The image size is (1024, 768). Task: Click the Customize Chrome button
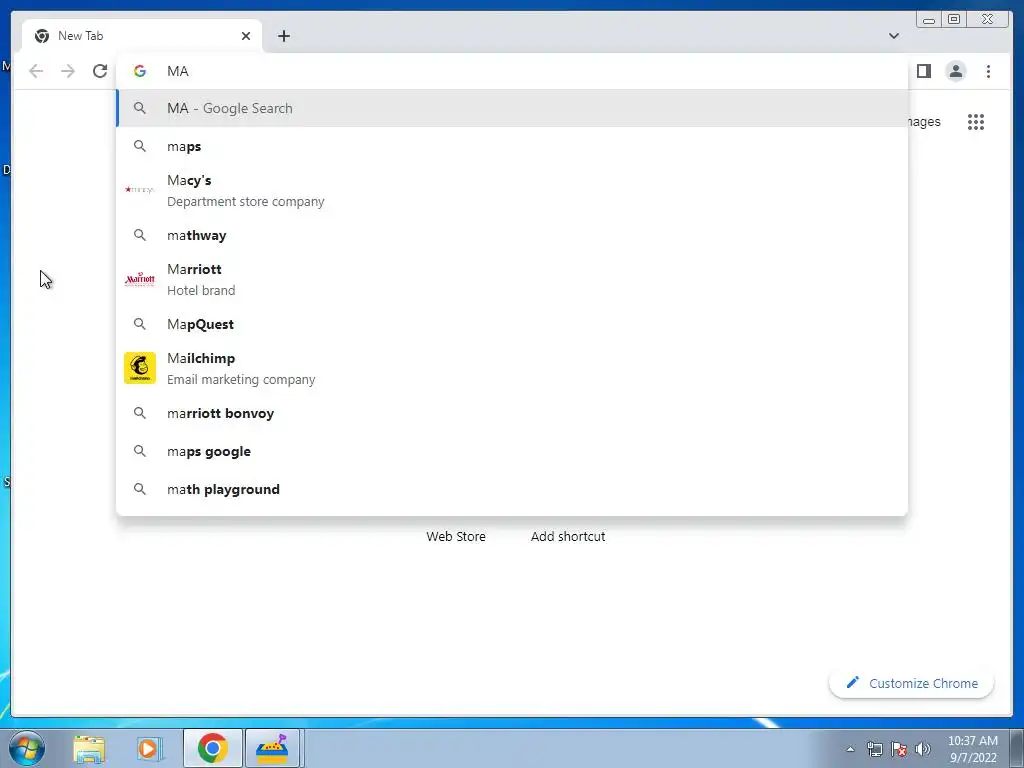[x=912, y=683]
